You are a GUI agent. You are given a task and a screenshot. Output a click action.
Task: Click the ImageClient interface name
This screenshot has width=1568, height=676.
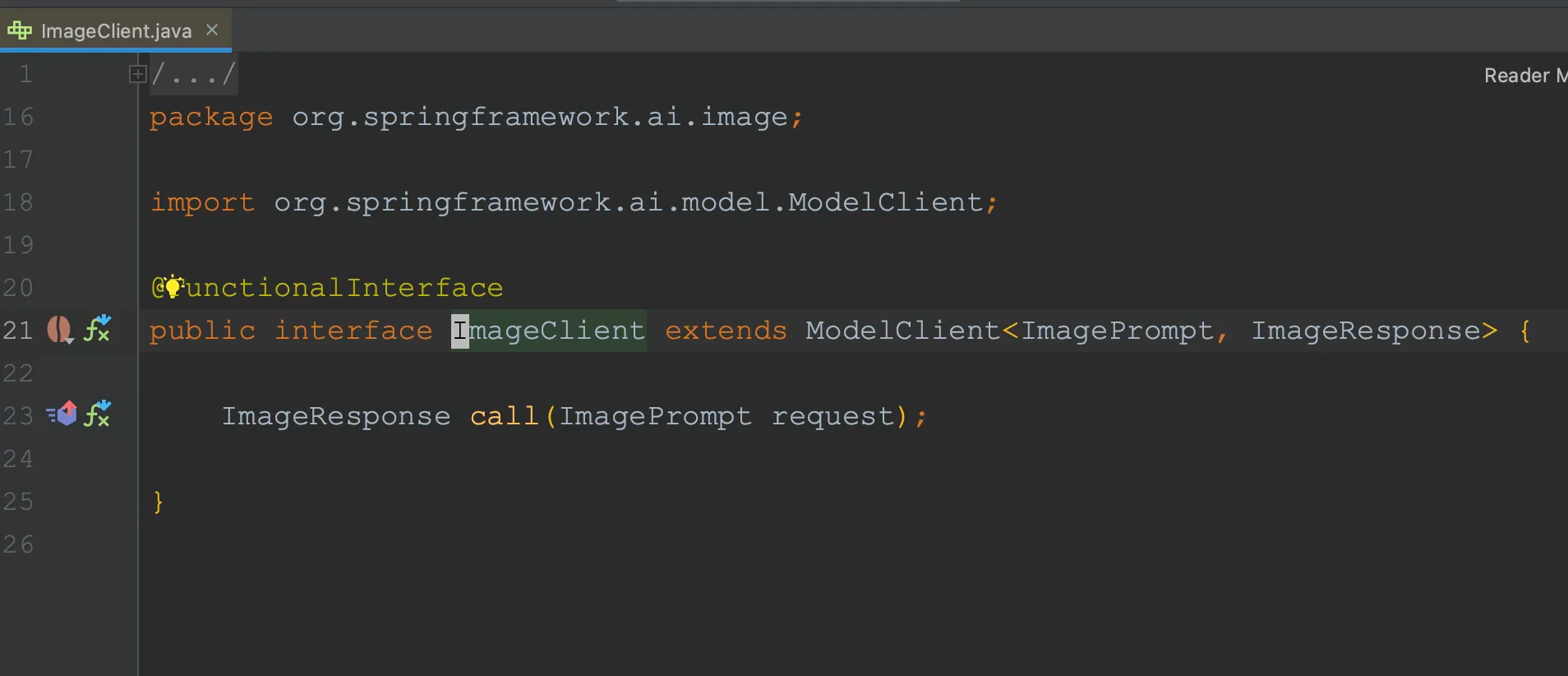[549, 331]
